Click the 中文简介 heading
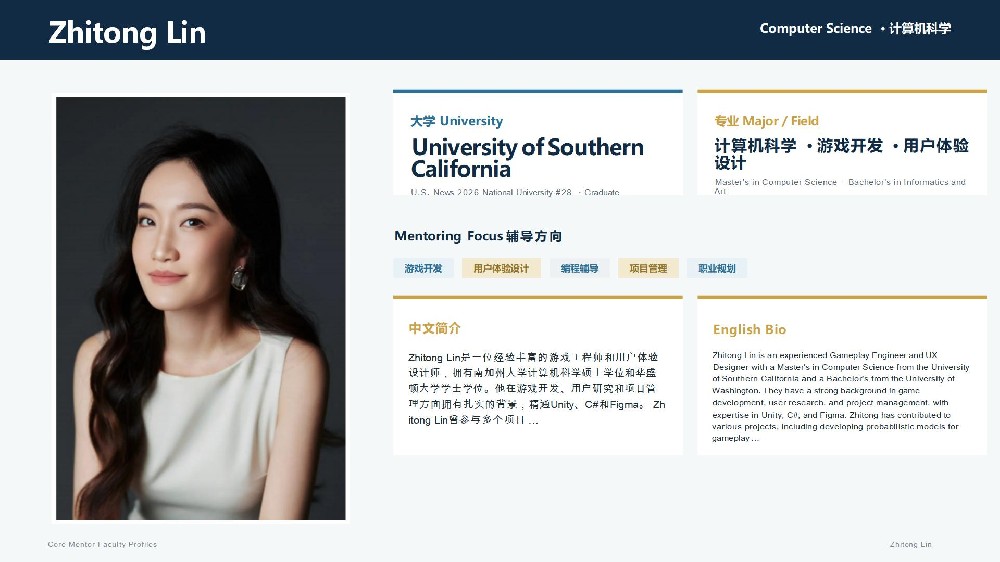Screen dimensions: 1000x562 434,329
